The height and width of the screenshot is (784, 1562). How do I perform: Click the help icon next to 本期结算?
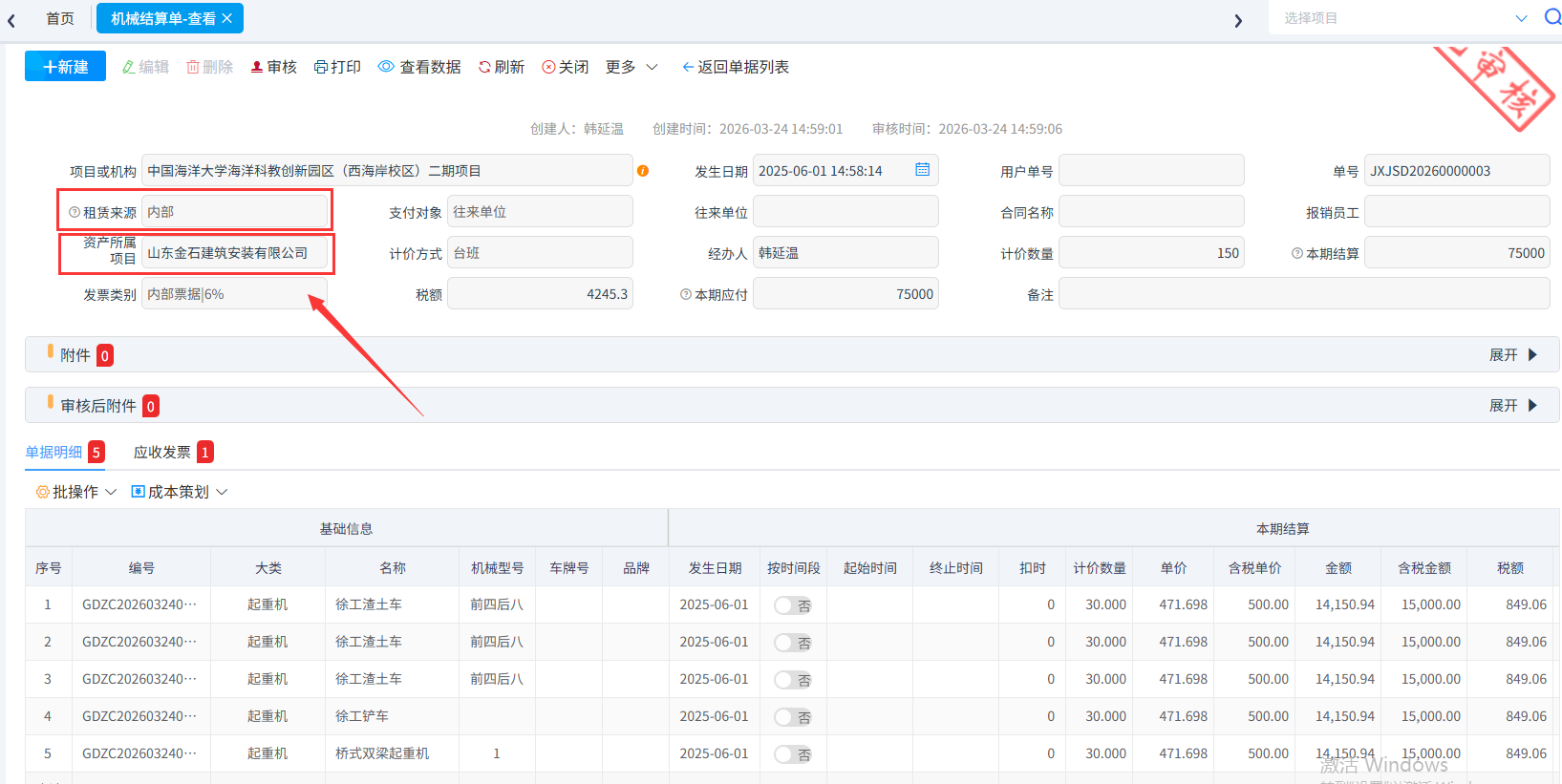(x=1297, y=253)
